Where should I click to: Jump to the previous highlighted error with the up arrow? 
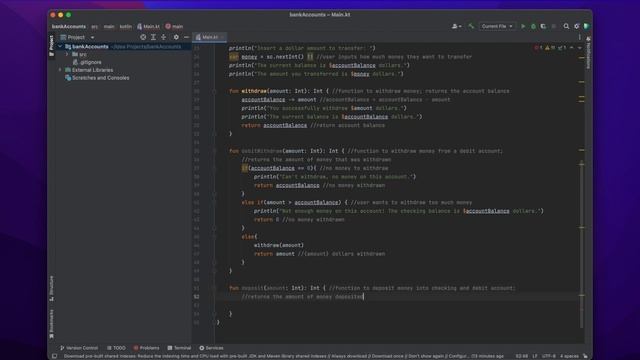tap(571, 48)
